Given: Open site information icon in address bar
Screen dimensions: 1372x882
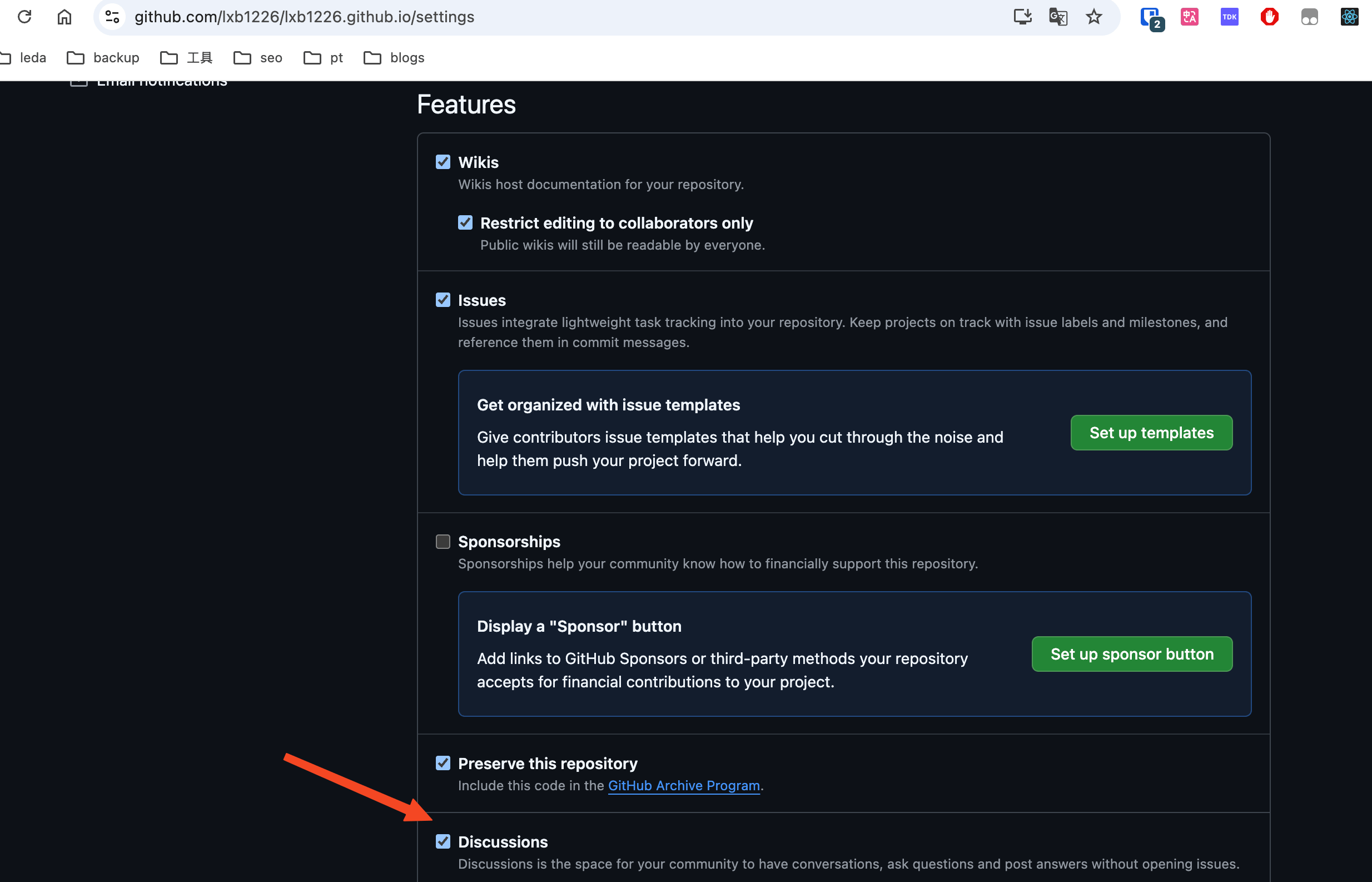Looking at the screenshot, I should 112,17.
